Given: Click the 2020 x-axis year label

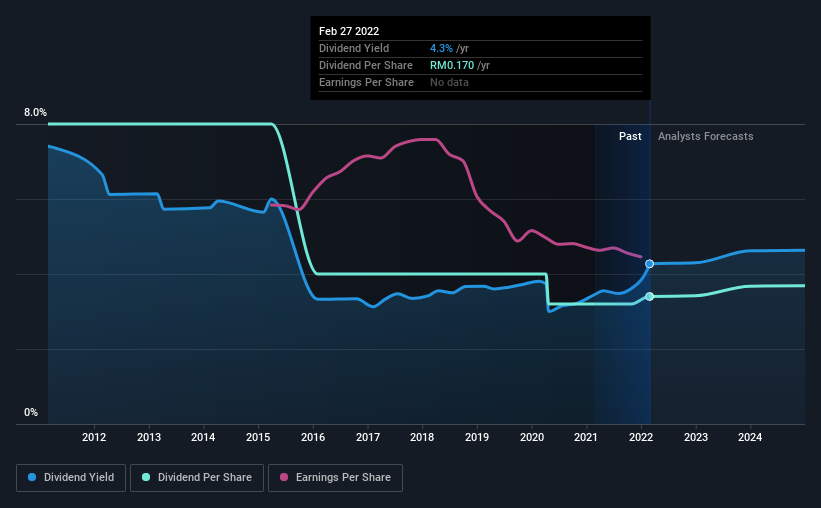Looking at the screenshot, I should click(x=532, y=437).
